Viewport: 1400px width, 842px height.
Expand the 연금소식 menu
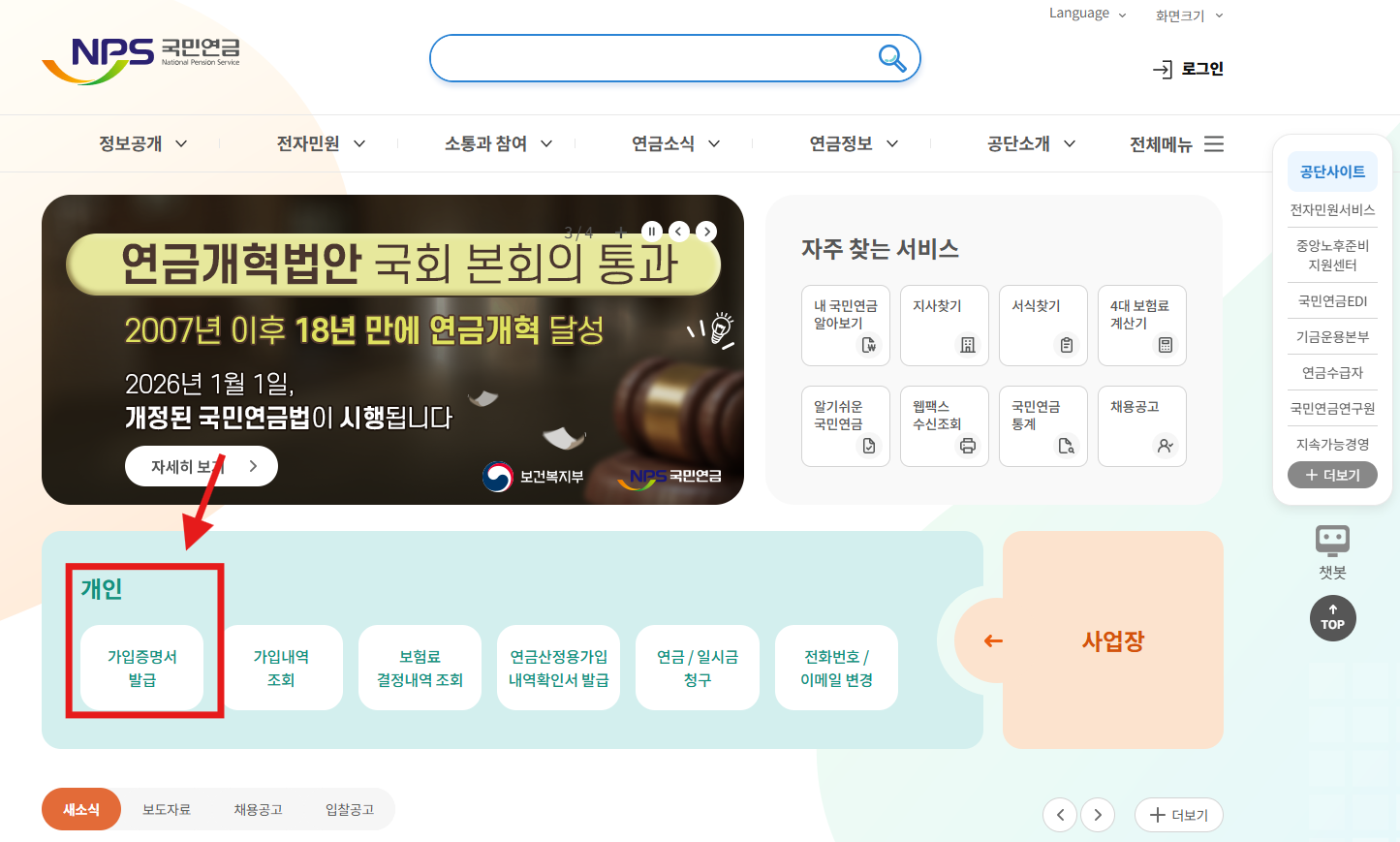click(x=675, y=143)
